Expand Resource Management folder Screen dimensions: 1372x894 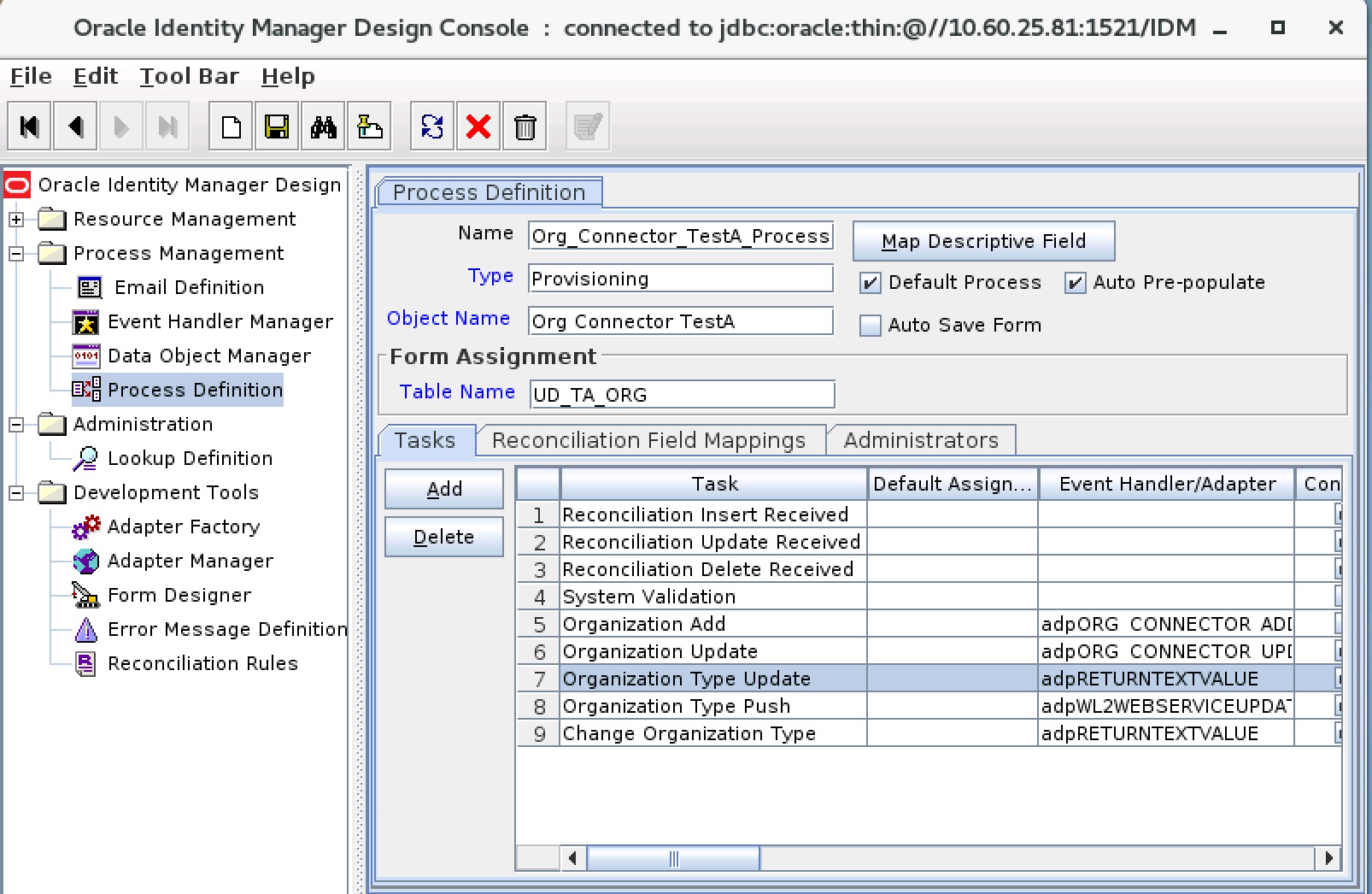coord(16,220)
